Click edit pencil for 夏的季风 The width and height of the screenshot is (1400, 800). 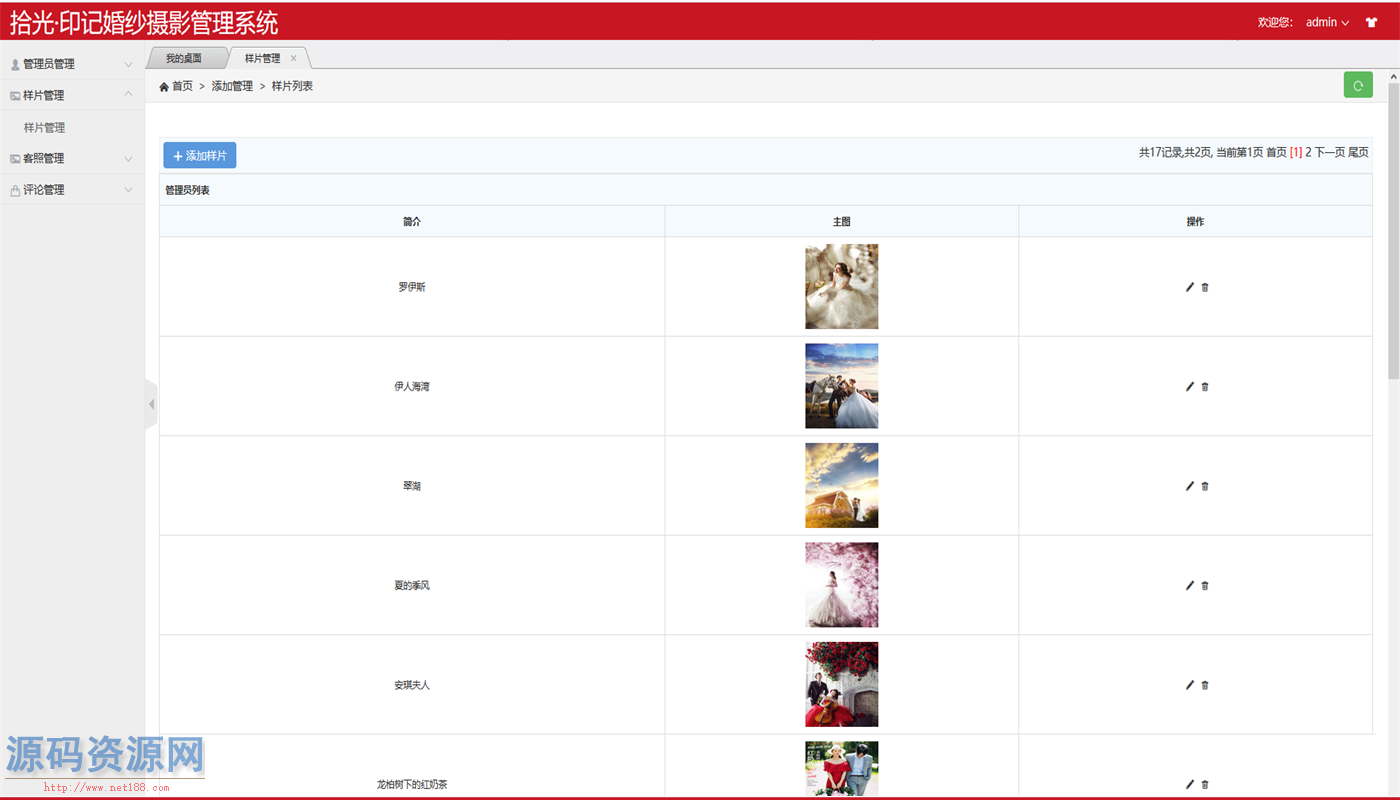1189,585
